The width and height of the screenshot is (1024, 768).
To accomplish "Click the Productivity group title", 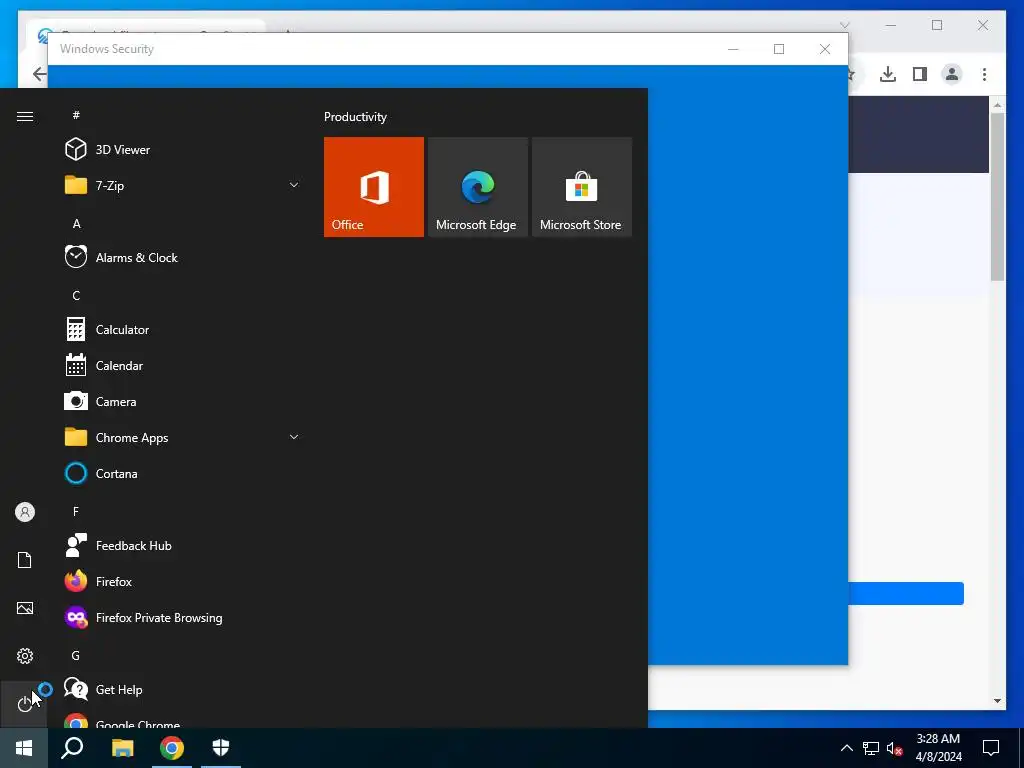I will coord(355,117).
